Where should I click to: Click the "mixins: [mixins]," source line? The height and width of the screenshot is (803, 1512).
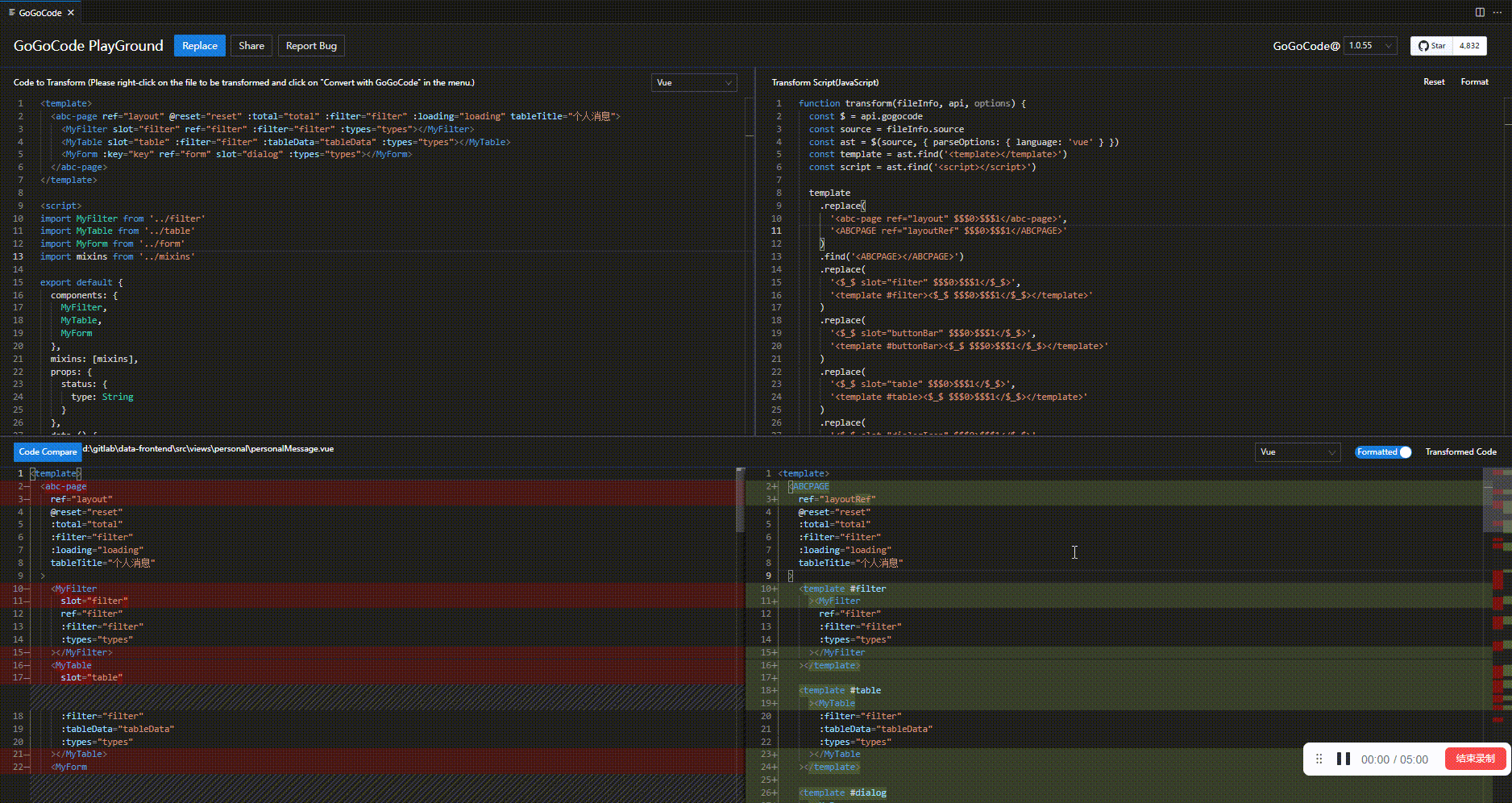(94, 359)
